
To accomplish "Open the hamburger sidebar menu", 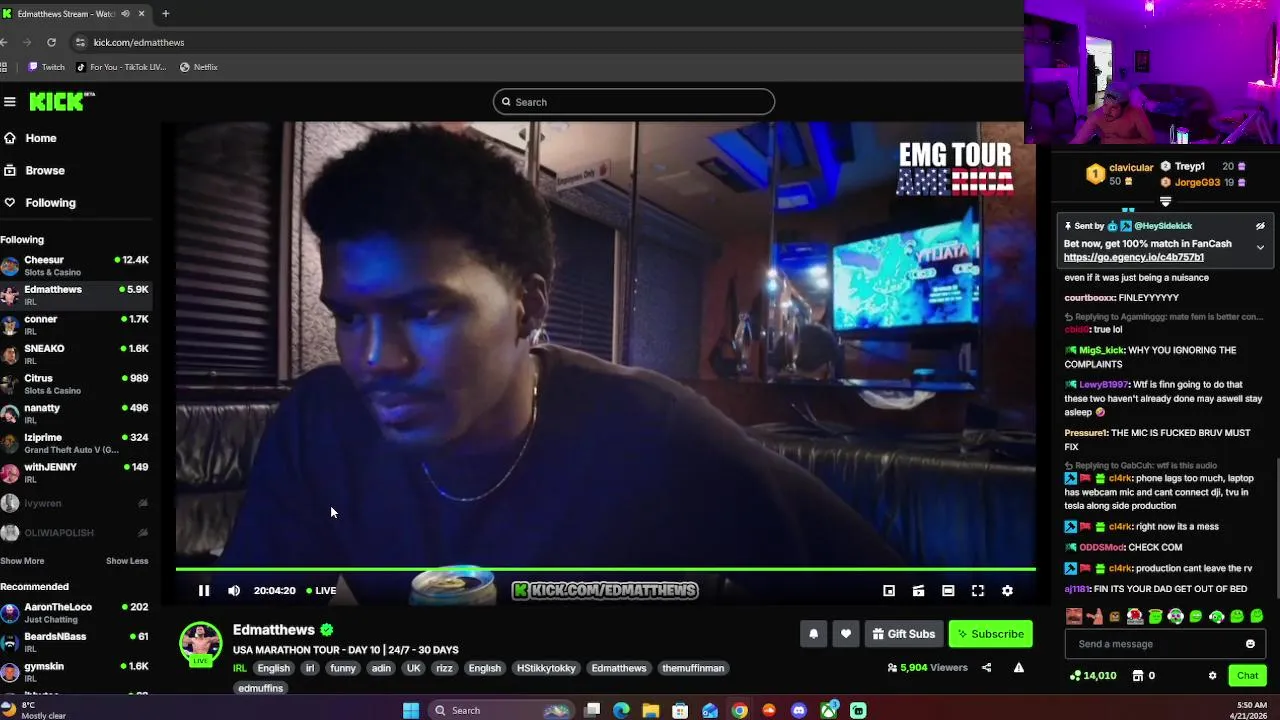I will (10, 101).
